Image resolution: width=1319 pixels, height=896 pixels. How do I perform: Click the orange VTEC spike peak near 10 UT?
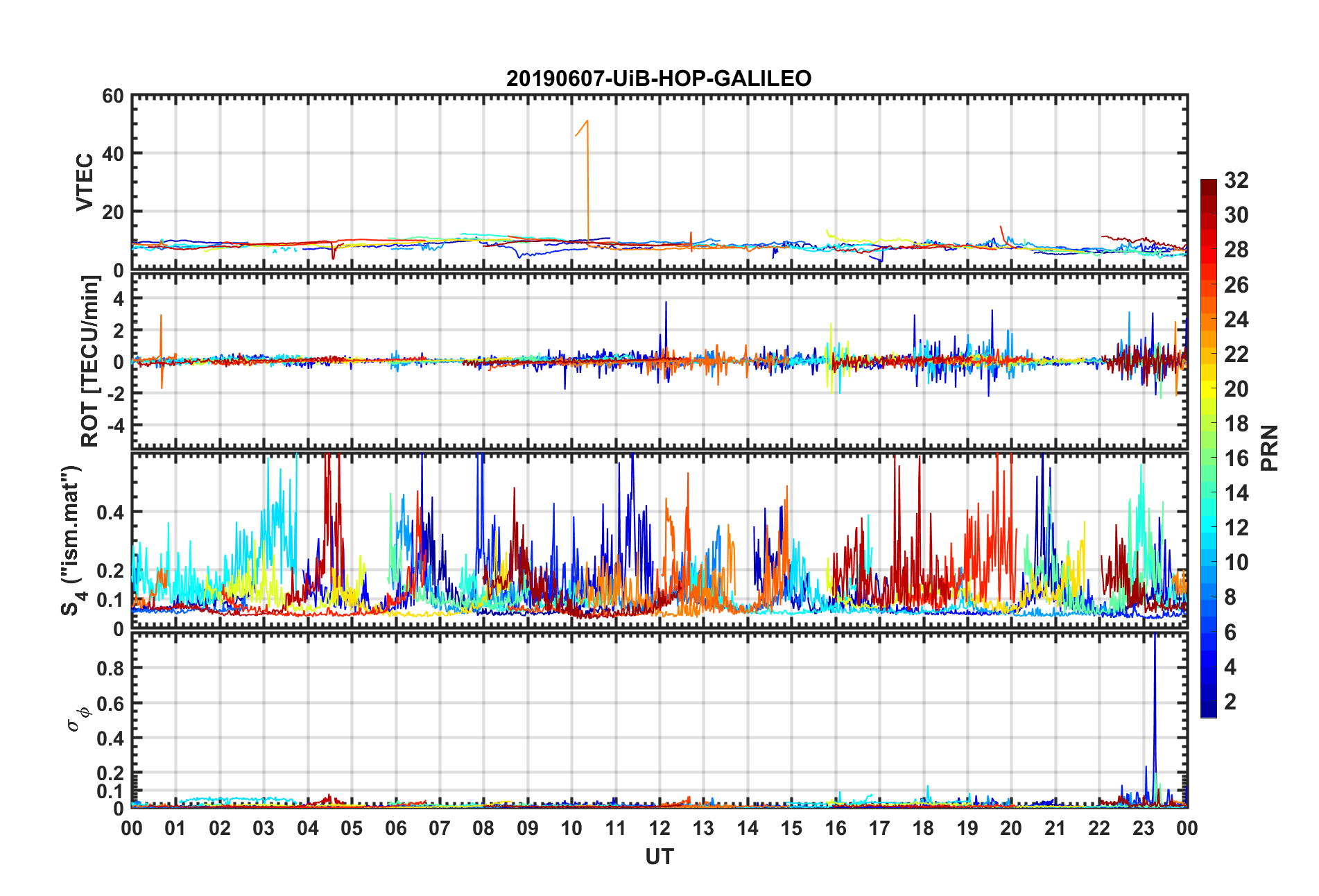pyautogui.click(x=587, y=121)
